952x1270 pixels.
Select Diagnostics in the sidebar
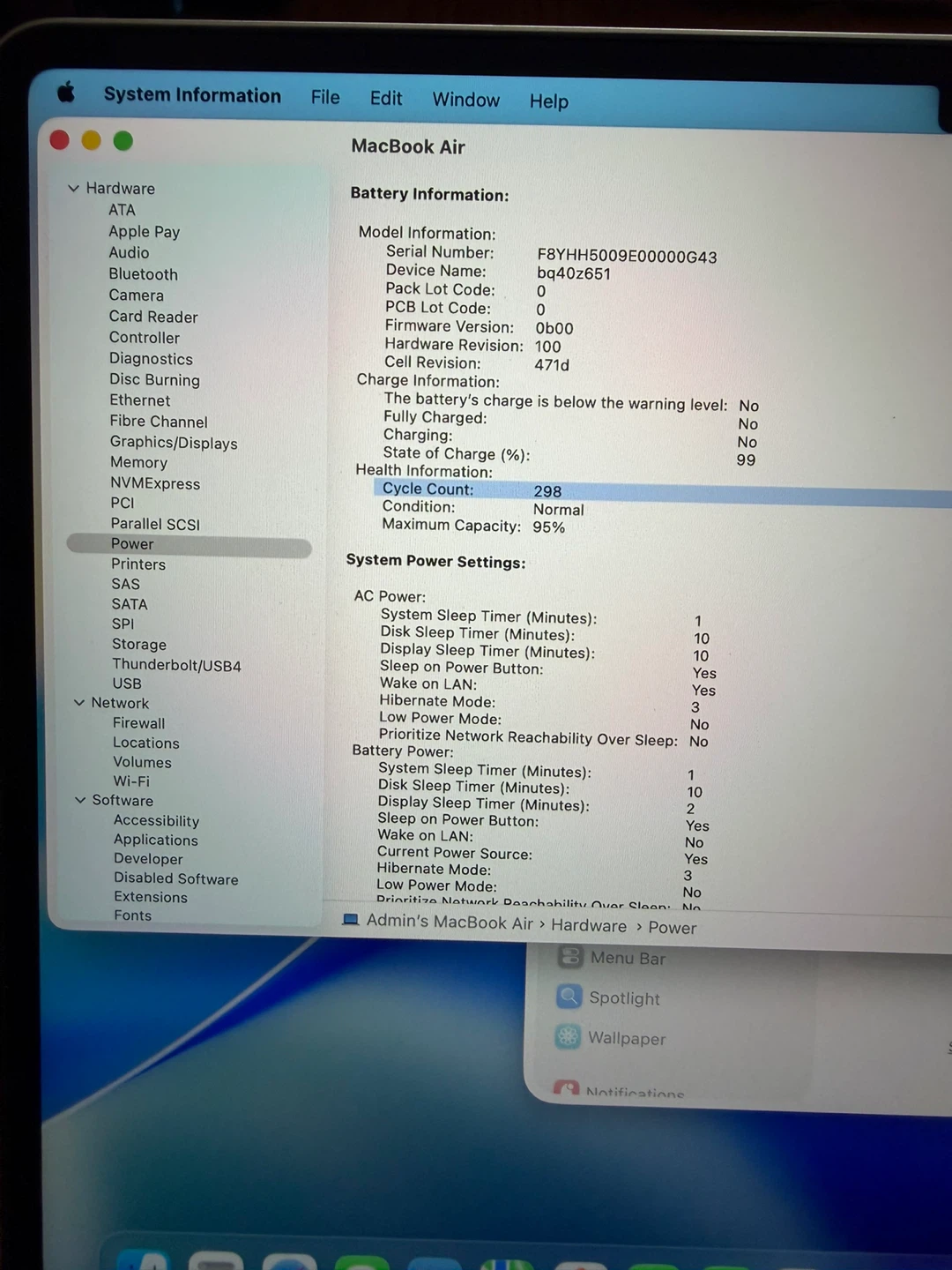point(151,359)
